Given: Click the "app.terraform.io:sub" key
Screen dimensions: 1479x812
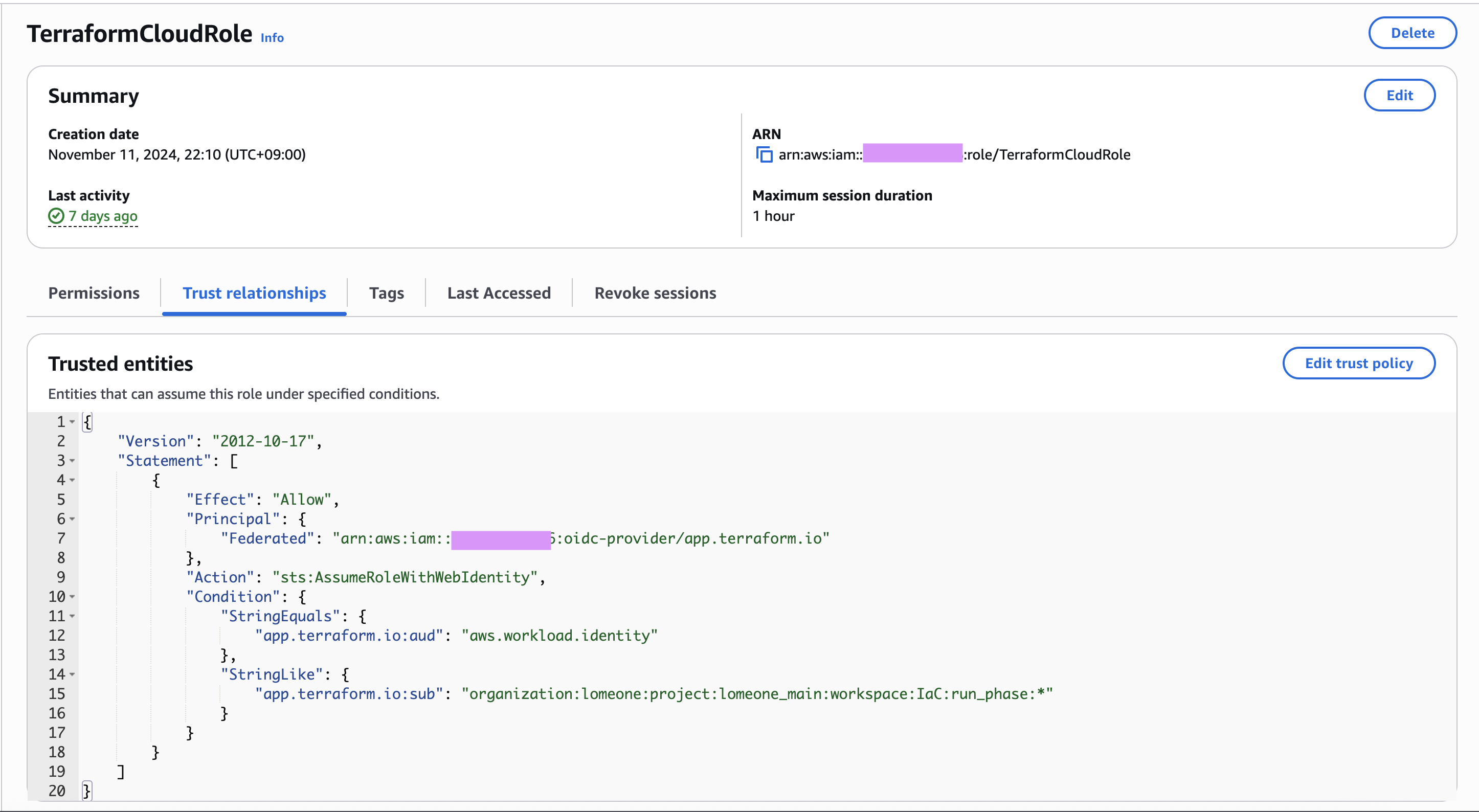Looking at the screenshot, I should tap(349, 694).
